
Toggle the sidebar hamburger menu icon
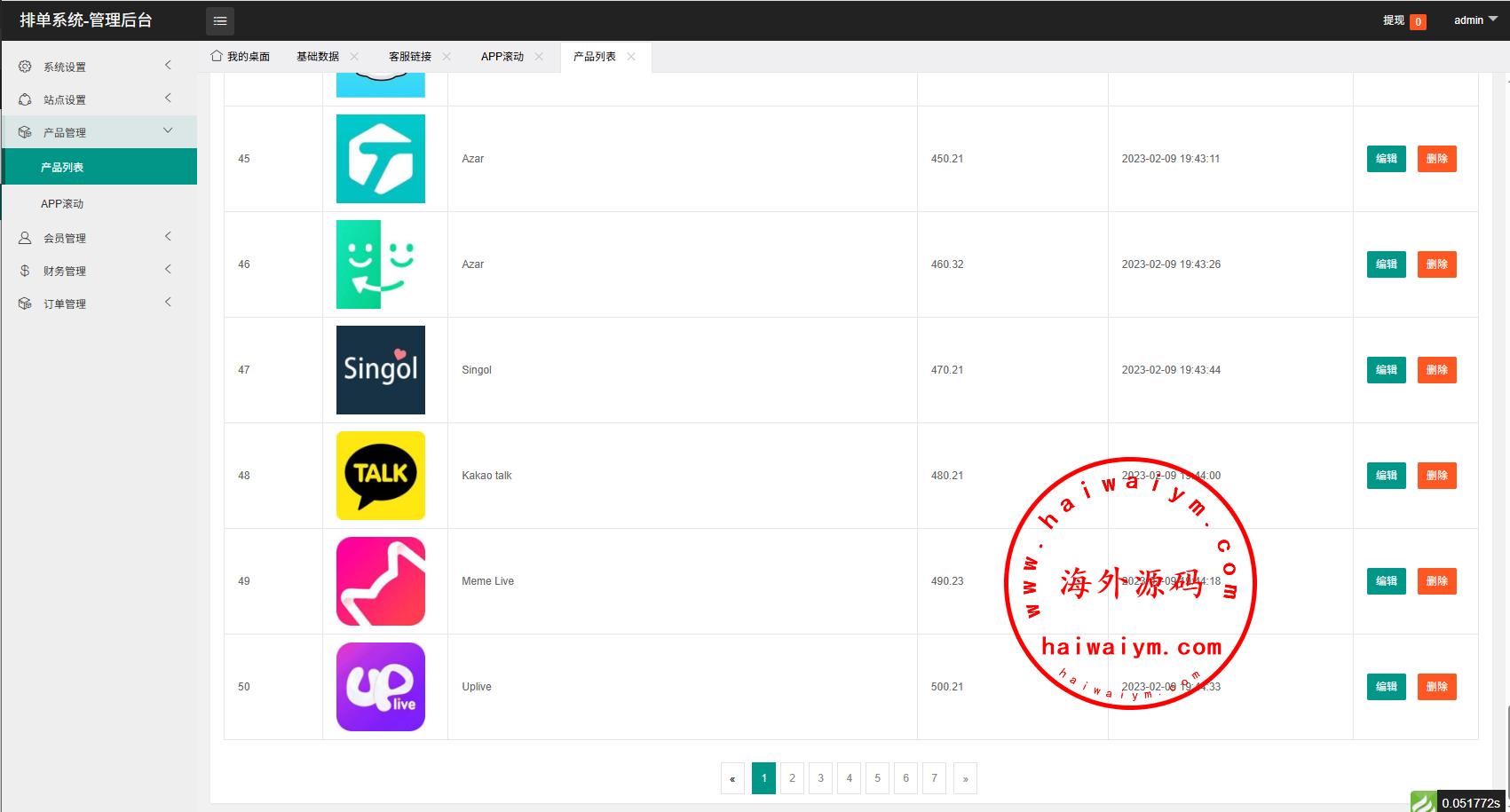tap(220, 20)
